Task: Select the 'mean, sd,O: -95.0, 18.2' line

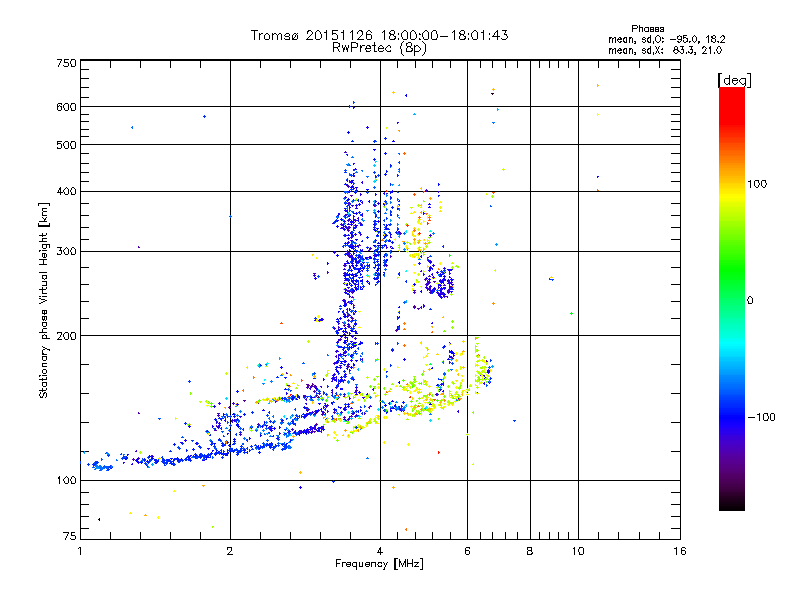Action: click(666, 39)
